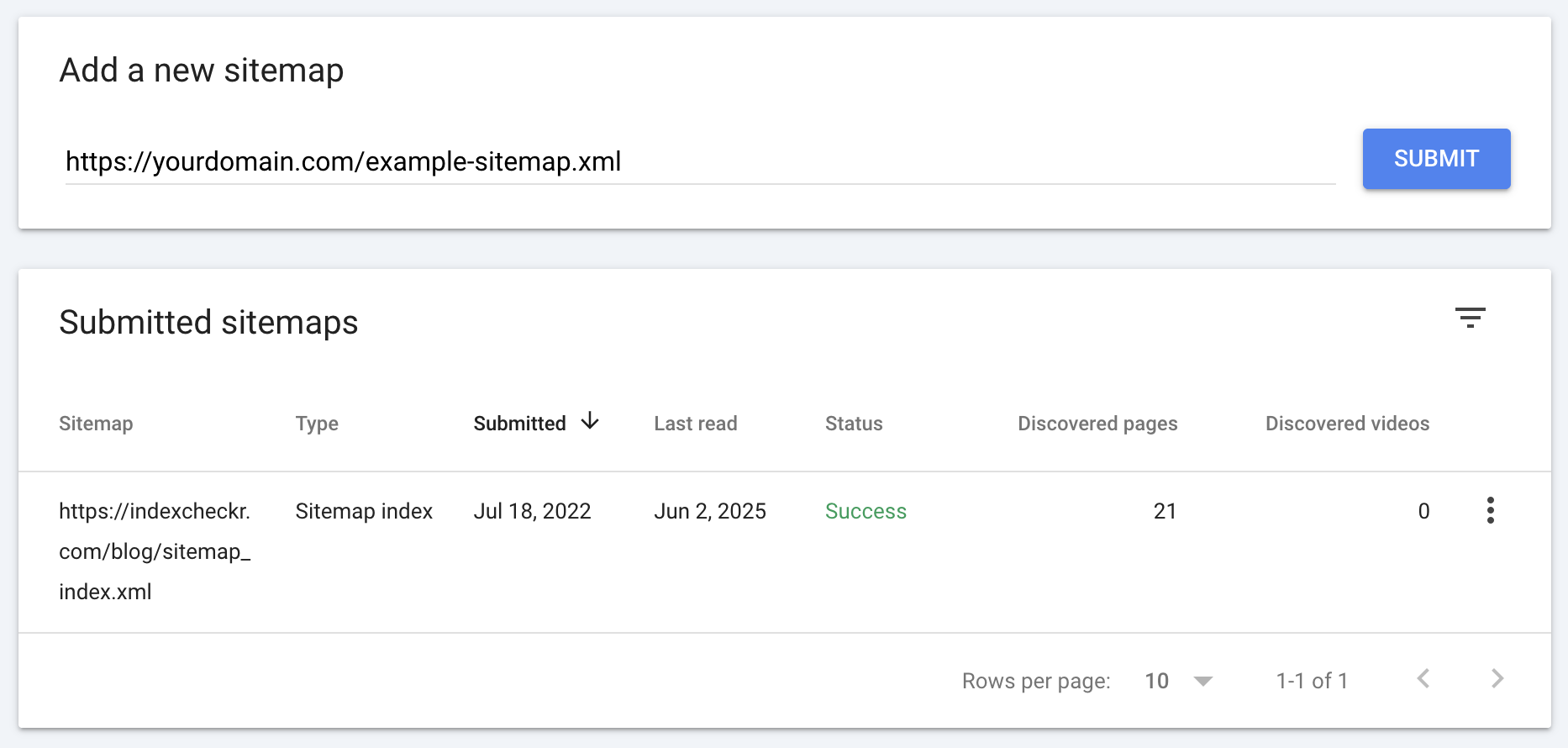Click the Submitted sitemaps heading
The image size is (1568, 748).
click(208, 323)
